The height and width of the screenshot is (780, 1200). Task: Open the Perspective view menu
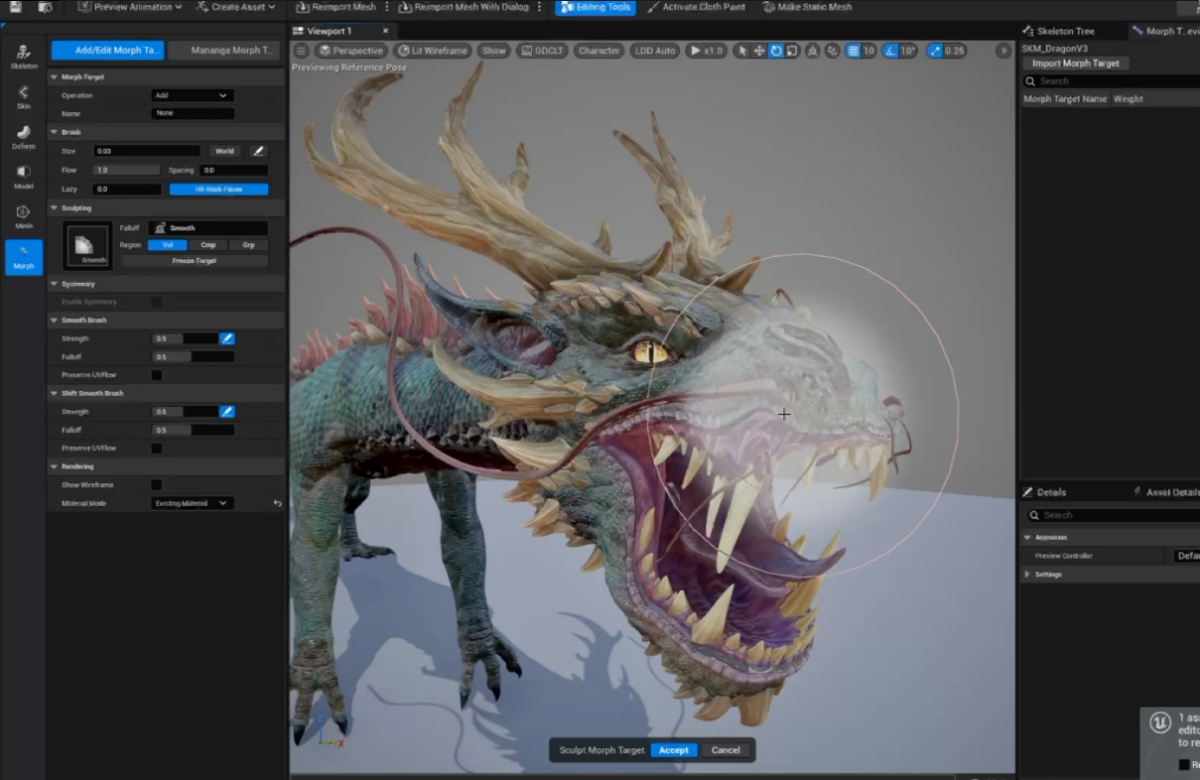[351, 51]
